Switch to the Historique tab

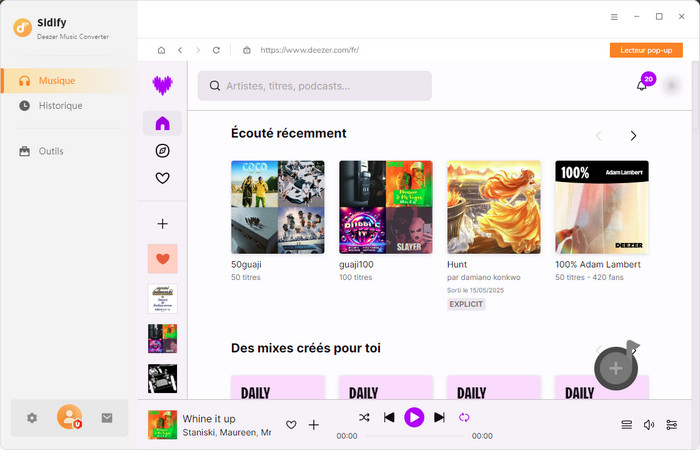tap(60, 105)
